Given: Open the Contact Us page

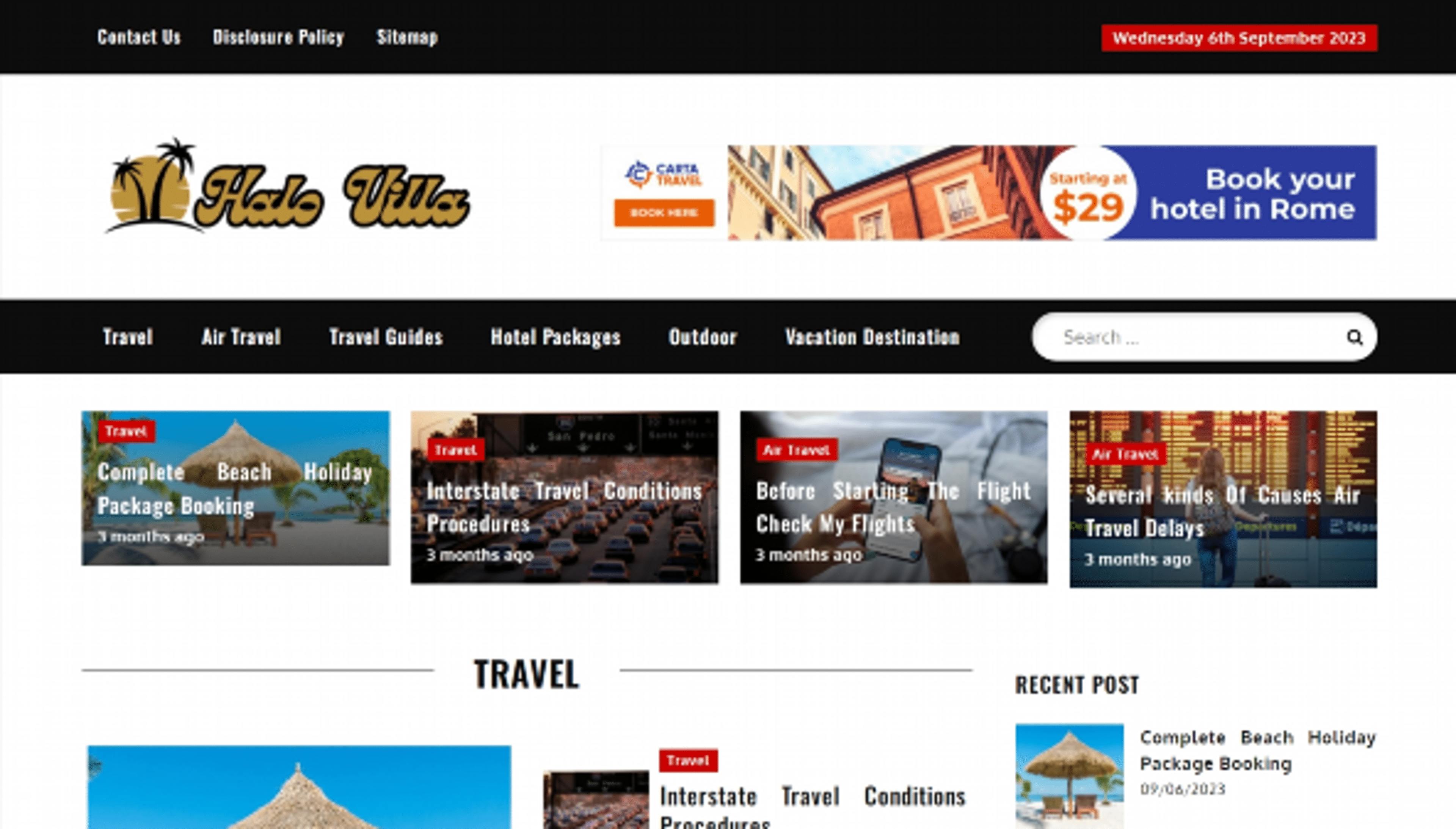Looking at the screenshot, I should coord(139,37).
